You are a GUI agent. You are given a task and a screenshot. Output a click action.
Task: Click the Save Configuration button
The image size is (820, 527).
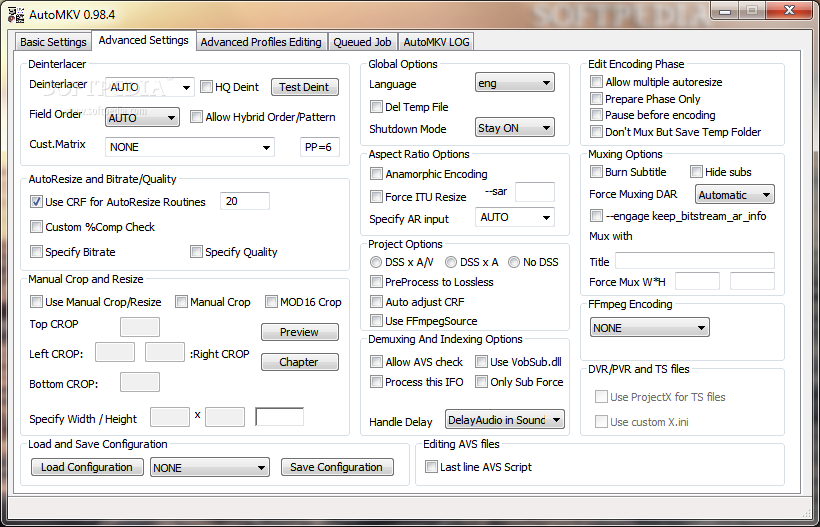pyautogui.click(x=337, y=467)
